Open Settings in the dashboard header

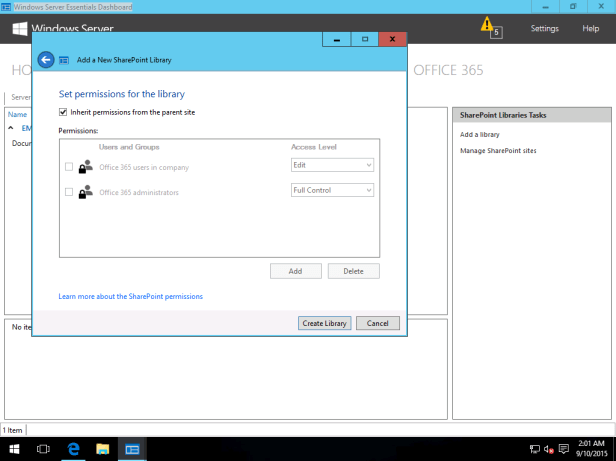coord(544,28)
